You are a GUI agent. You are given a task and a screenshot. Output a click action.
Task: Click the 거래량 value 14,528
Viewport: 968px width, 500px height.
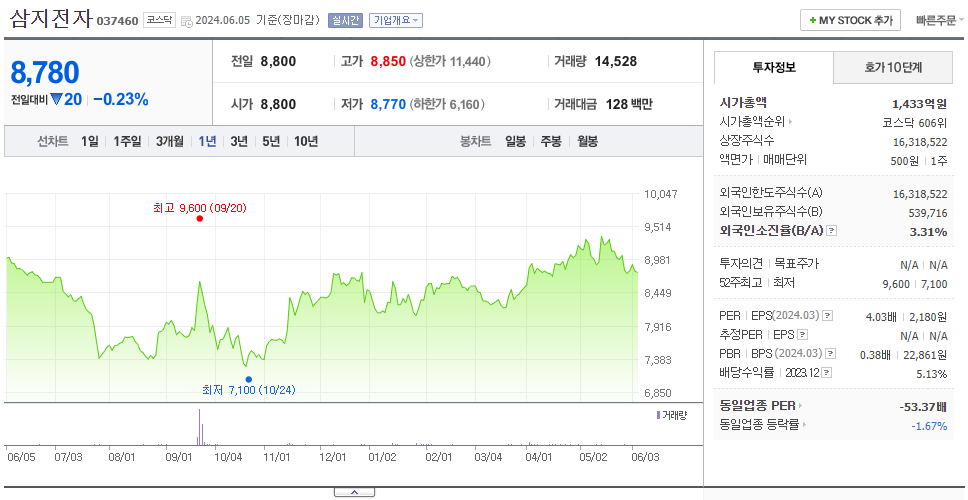[x=616, y=62]
